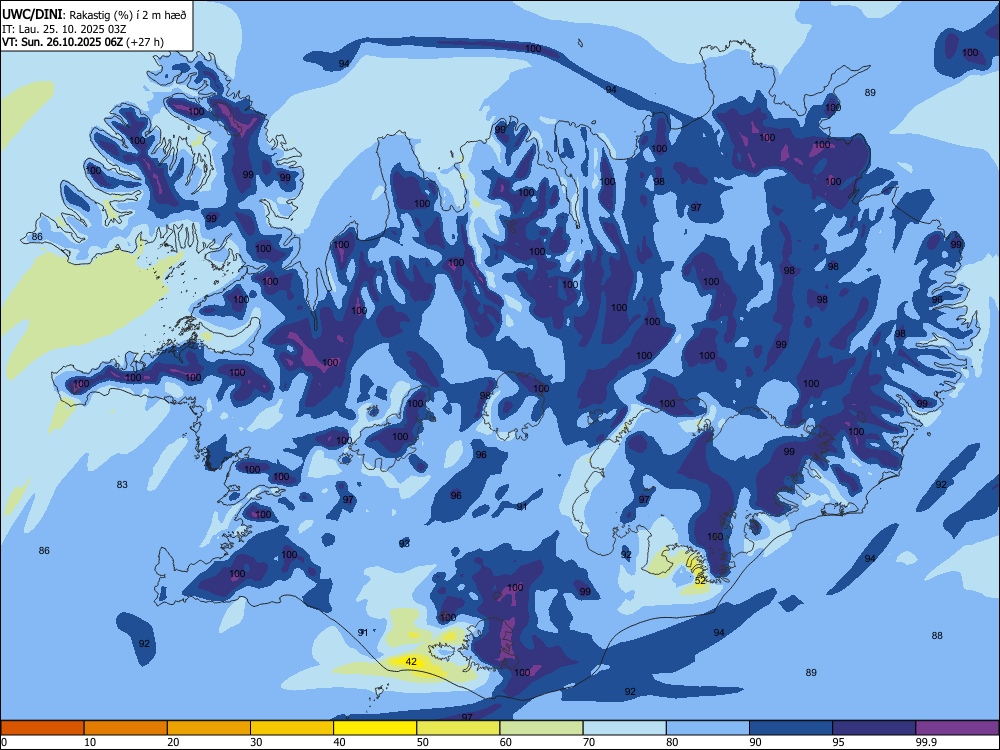Click the '50' legend tick label
Viewport: 1000px width, 750px height.
tap(422, 742)
